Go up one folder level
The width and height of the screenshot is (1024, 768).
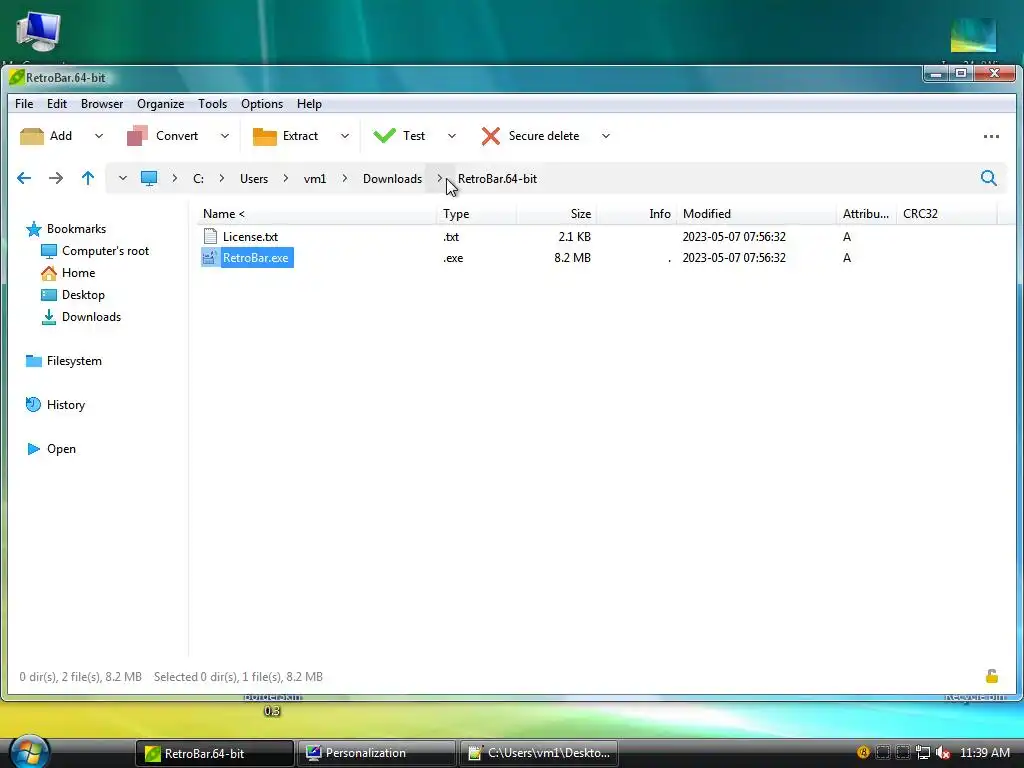pyautogui.click(x=88, y=178)
